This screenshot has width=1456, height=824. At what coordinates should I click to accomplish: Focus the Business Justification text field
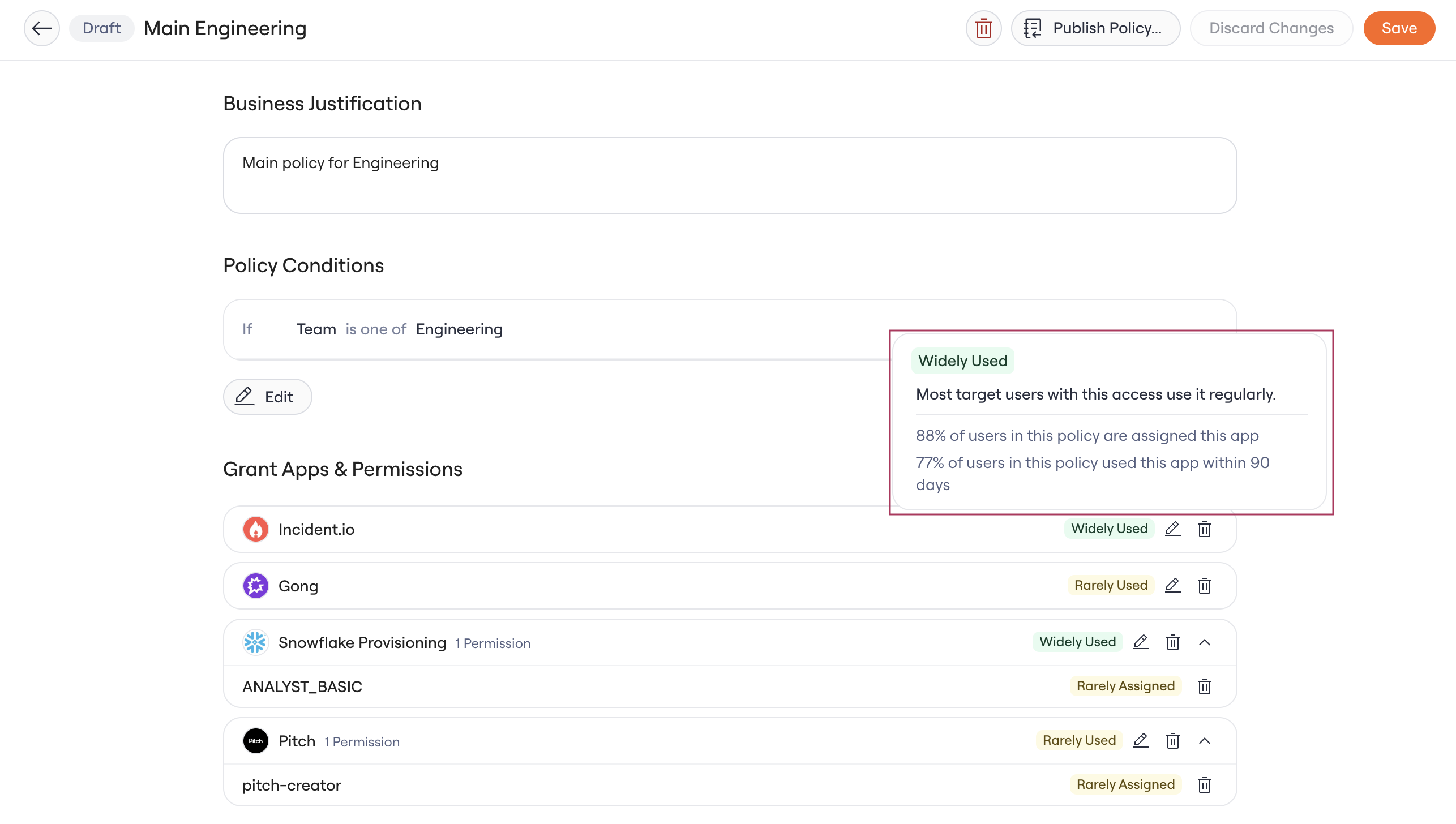[730, 175]
